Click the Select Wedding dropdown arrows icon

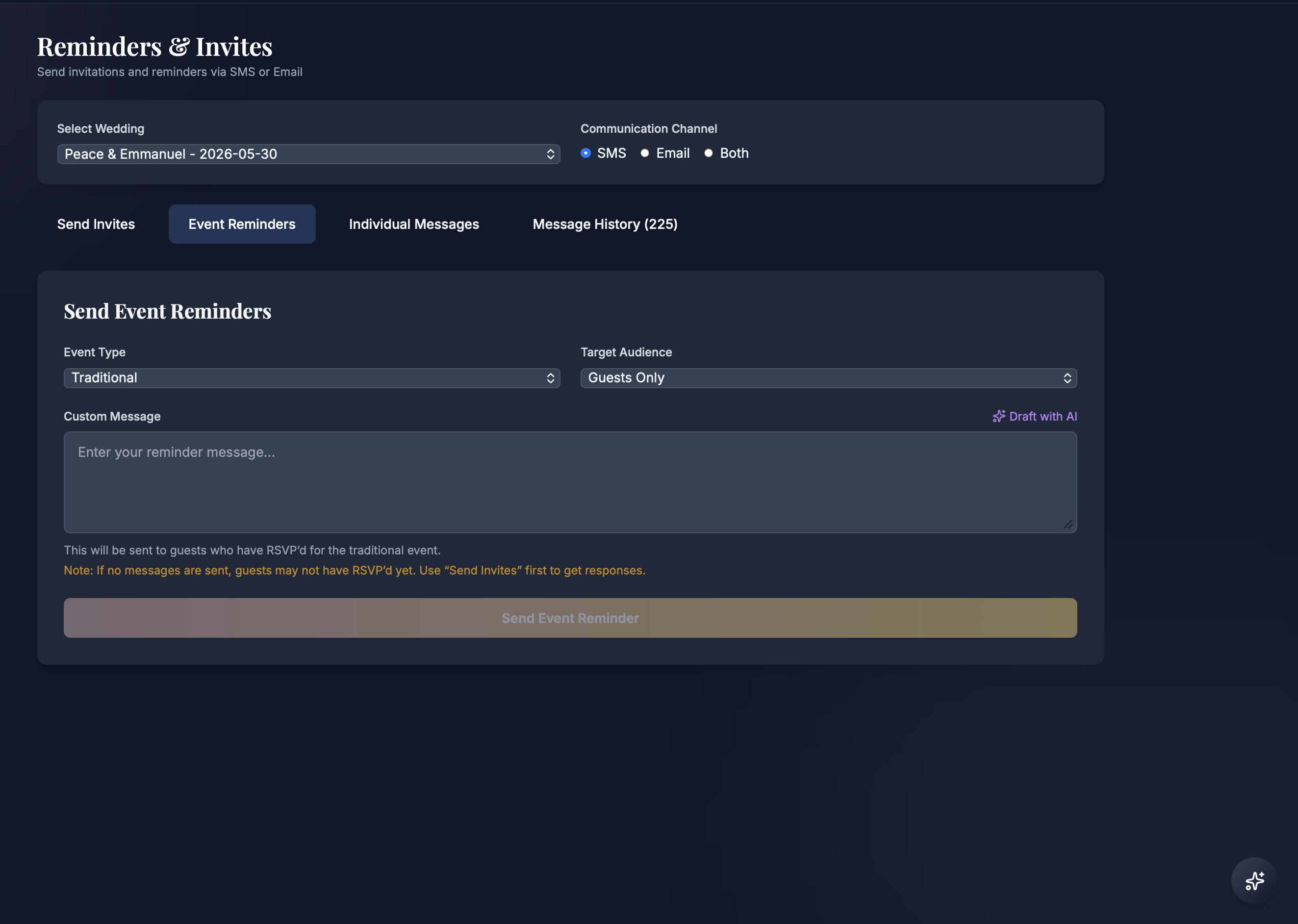[x=550, y=154]
